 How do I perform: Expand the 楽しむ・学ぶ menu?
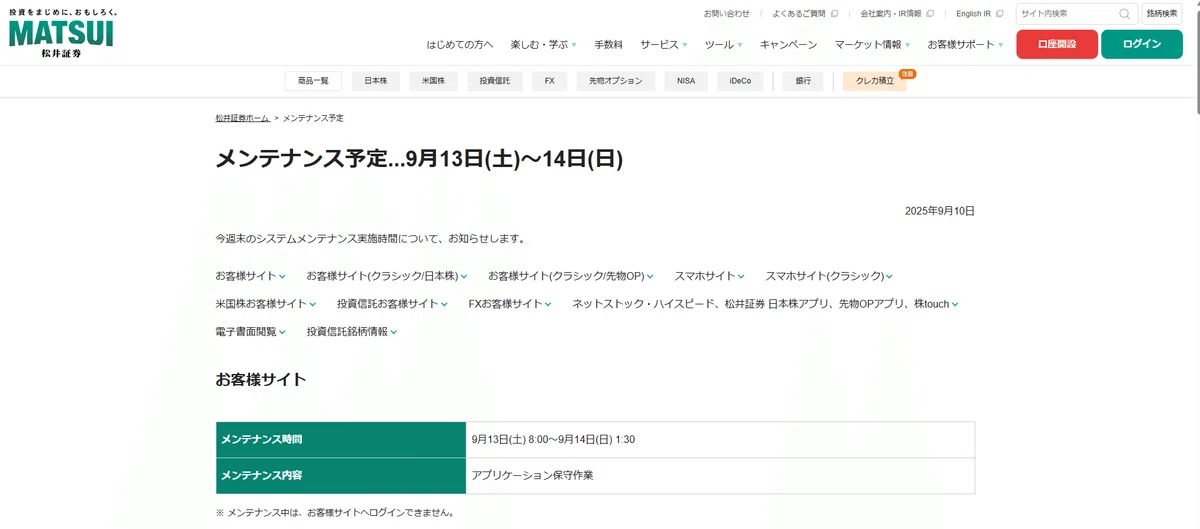coord(543,45)
